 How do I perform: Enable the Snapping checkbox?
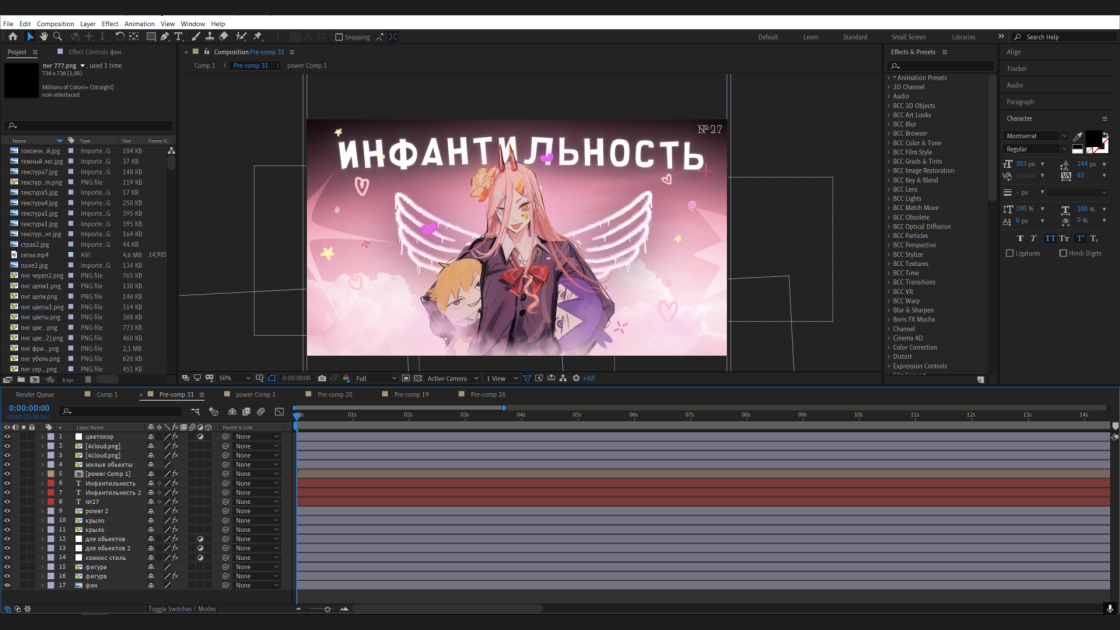[339, 37]
